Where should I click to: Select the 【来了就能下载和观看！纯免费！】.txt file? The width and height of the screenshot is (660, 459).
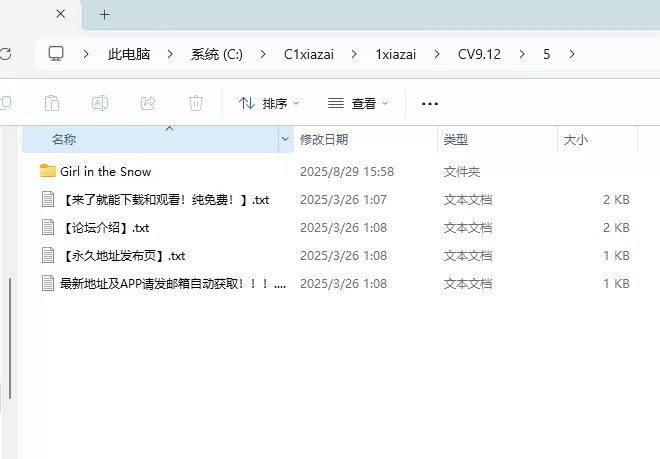click(x=165, y=200)
